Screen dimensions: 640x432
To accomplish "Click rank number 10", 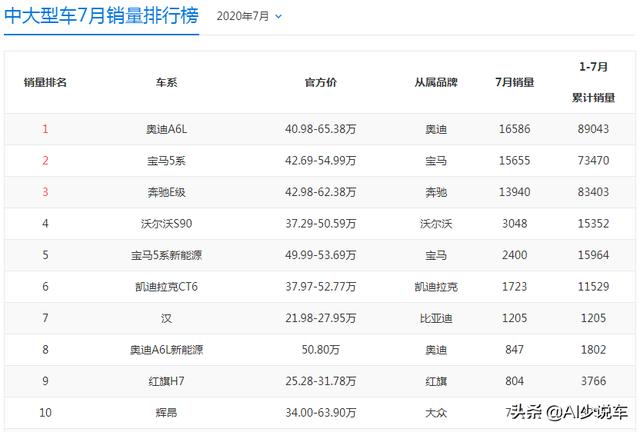I will tap(45, 412).
